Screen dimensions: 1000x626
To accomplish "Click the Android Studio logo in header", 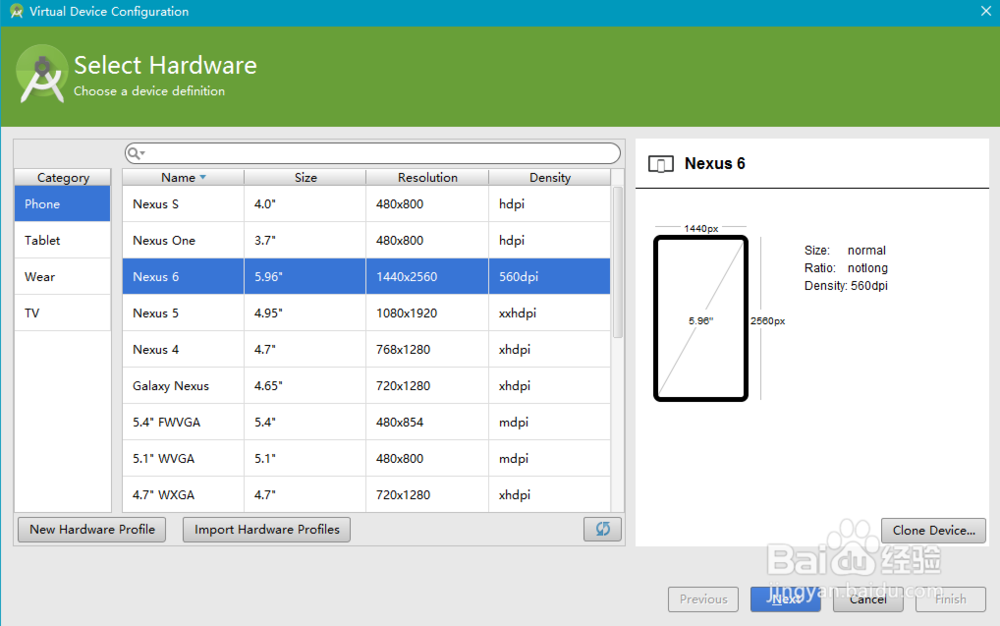I will [x=41, y=74].
